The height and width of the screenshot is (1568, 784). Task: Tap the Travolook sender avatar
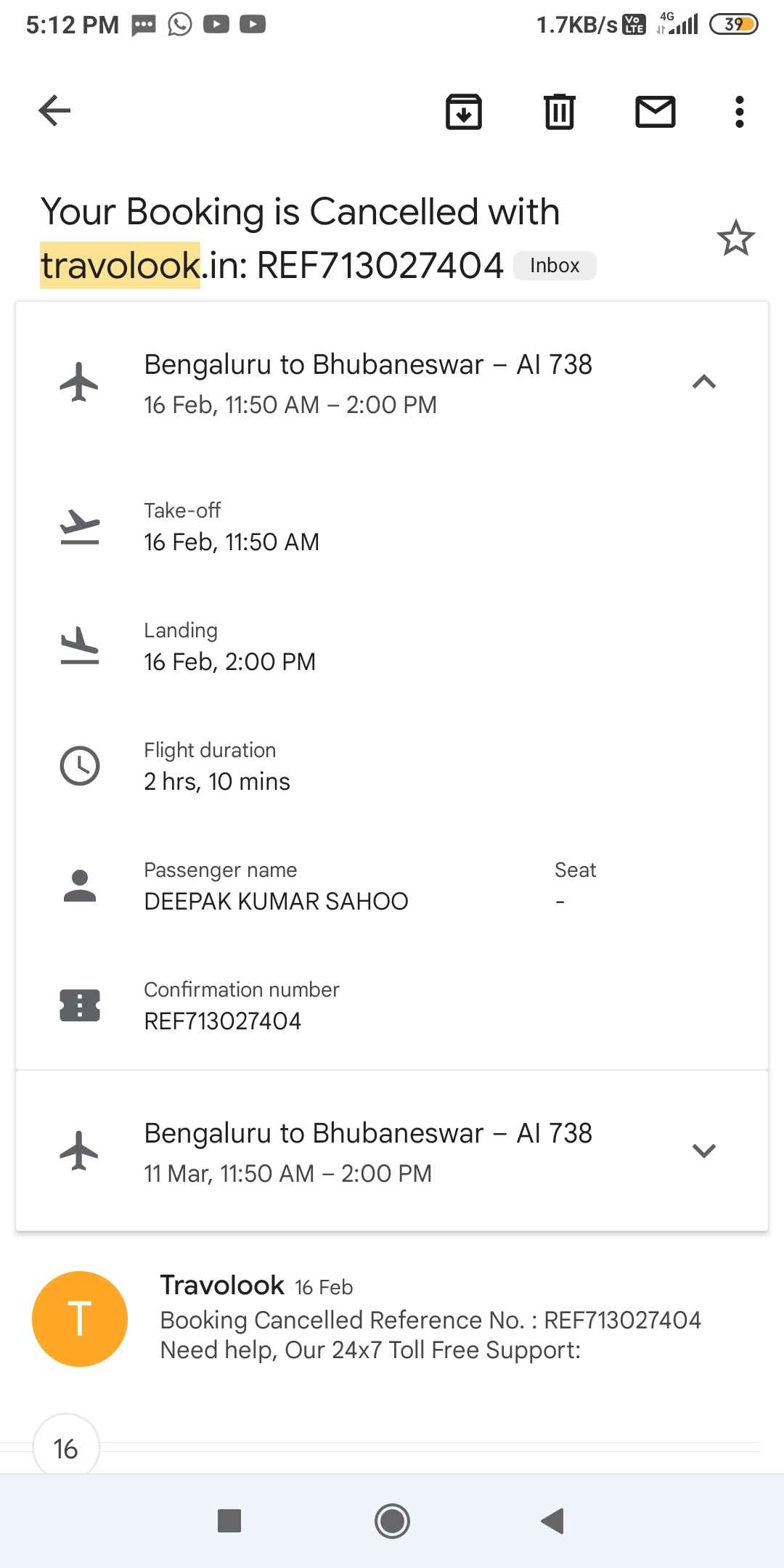80,1318
